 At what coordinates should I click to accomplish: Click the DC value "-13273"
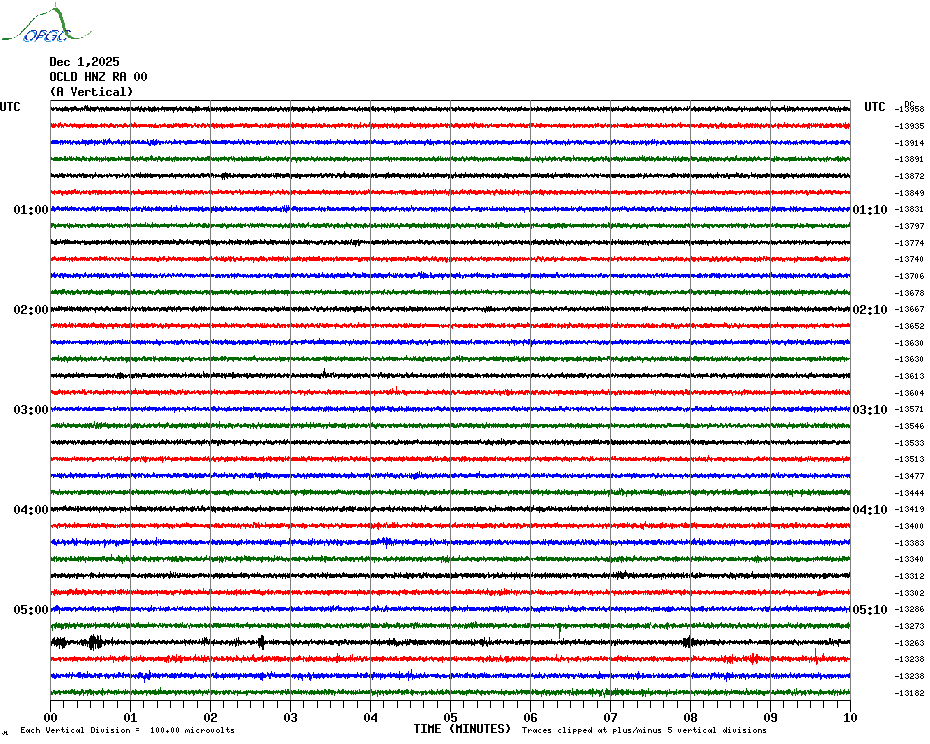(909, 627)
